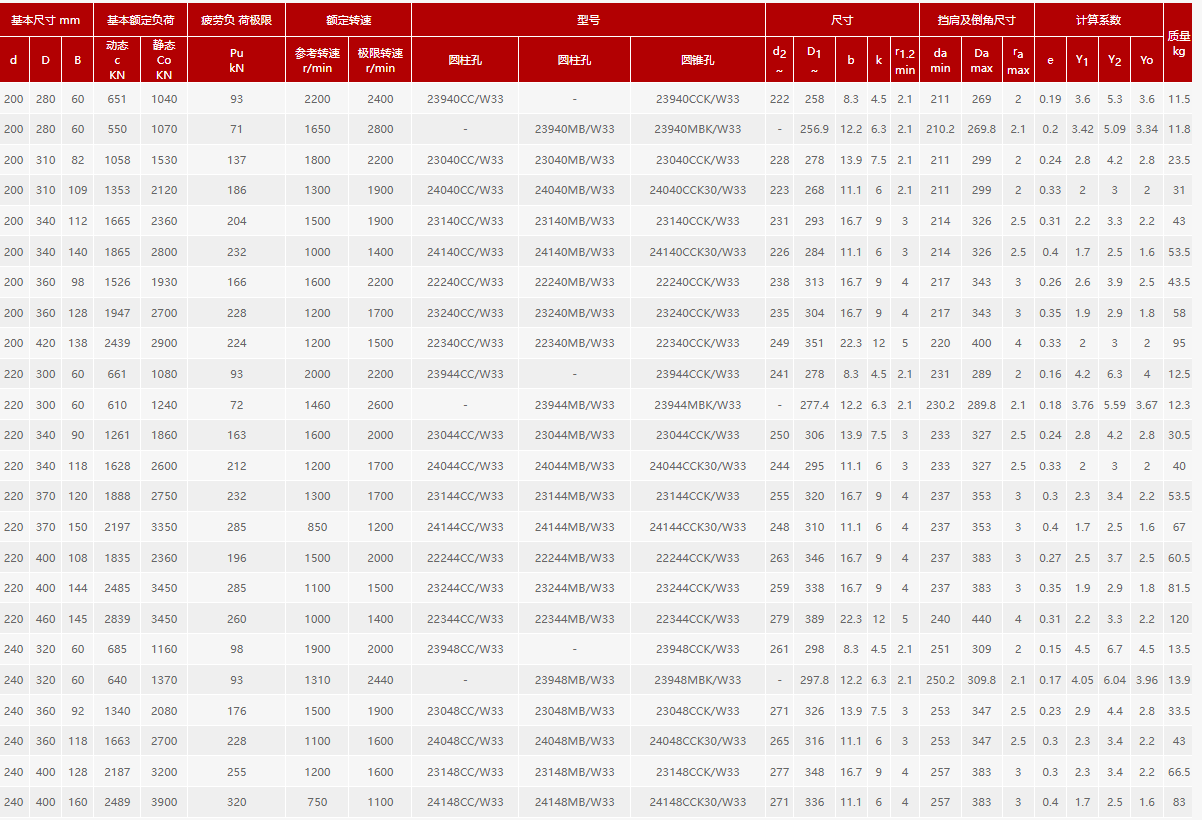Open the 23940MBK/W33 bearing entry
This screenshot has width=1202, height=820.
[x=698, y=129]
